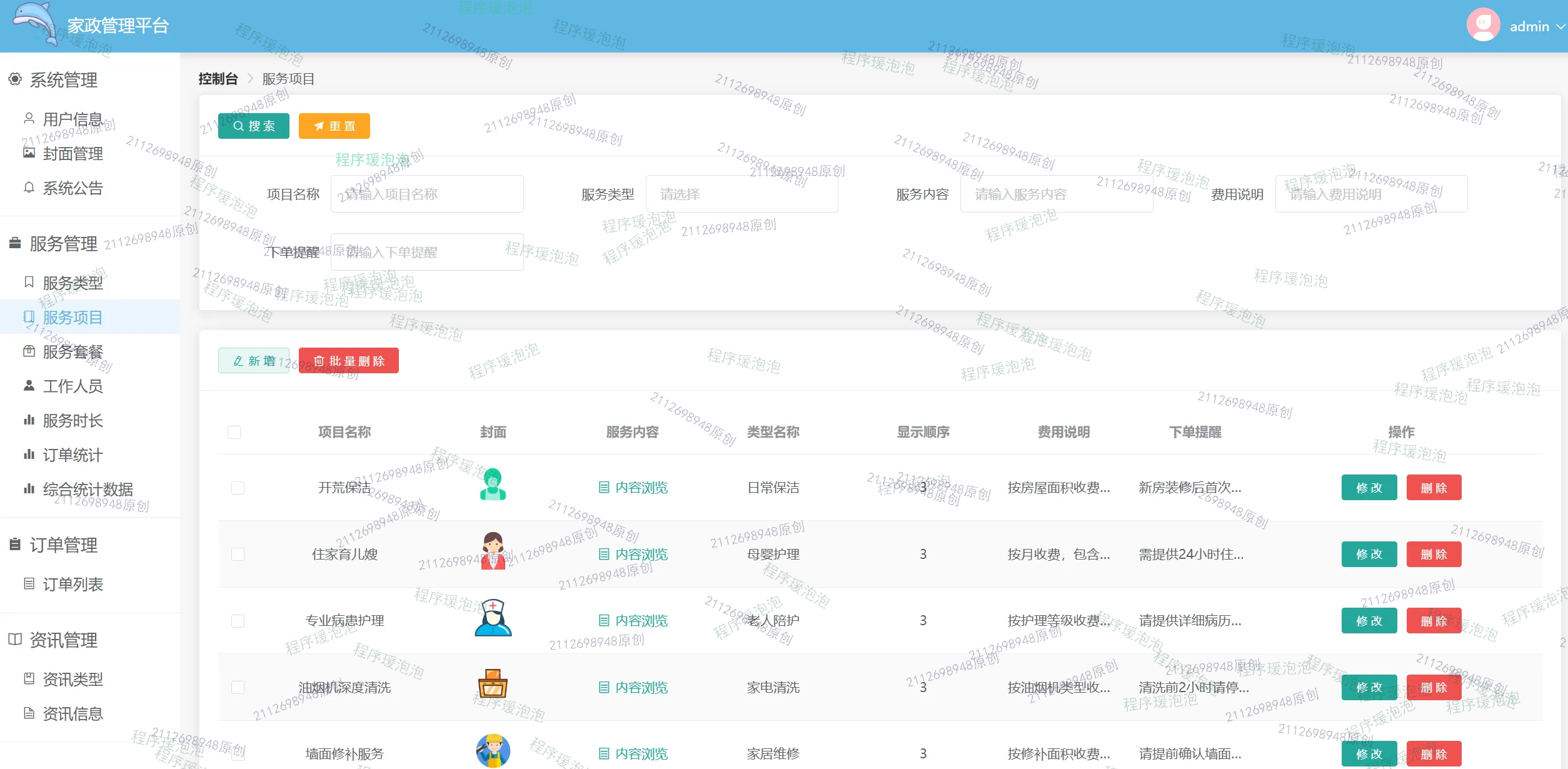This screenshot has height=769, width=1568.
Task: Toggle the select-all checkbox in table header
Action: (234, 432)
